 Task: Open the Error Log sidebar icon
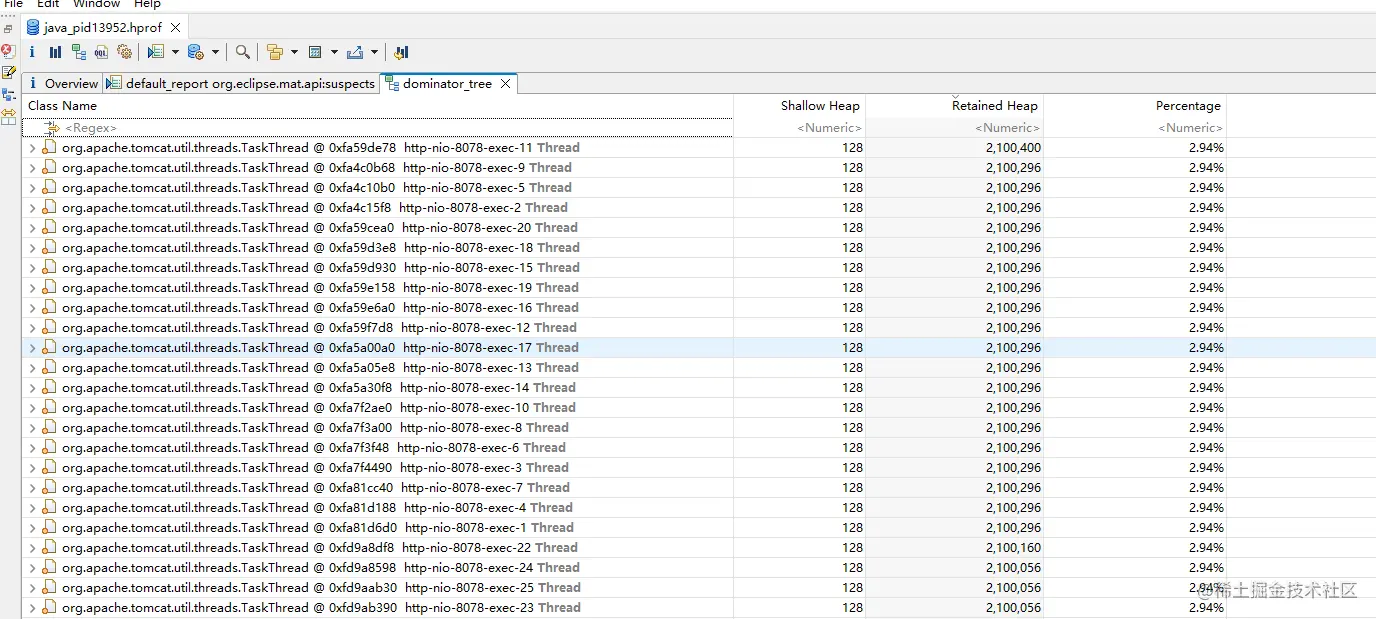(9, 50)
